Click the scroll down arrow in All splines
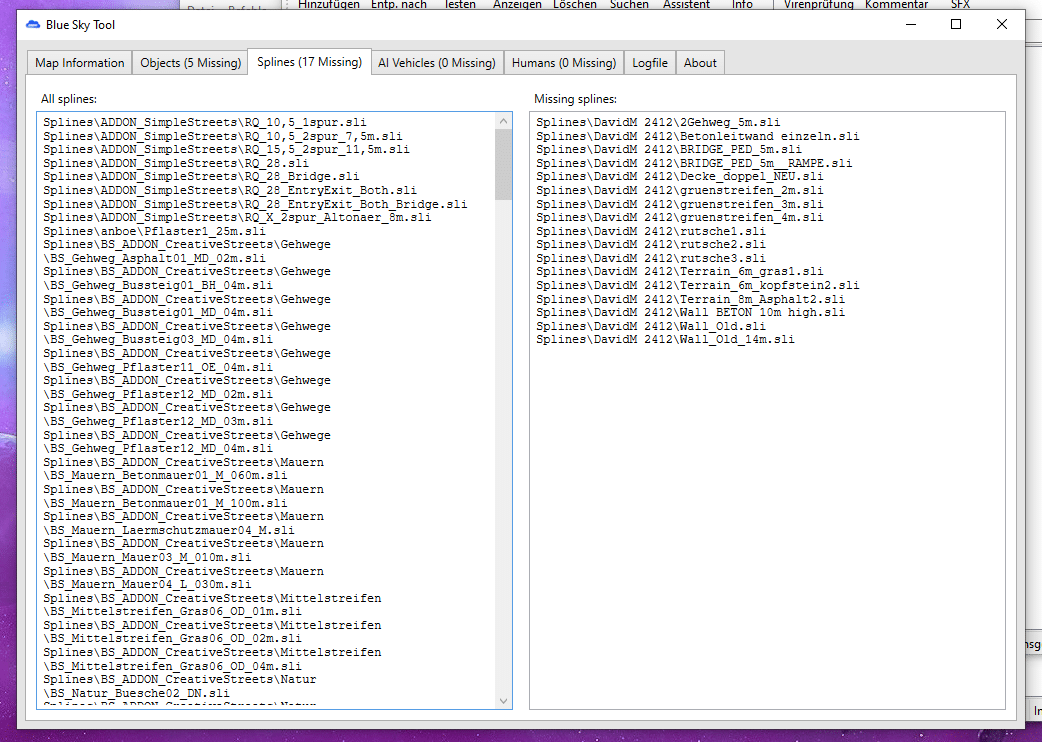The height and width of the screenshot is (742, 1042). coord(504,701)
